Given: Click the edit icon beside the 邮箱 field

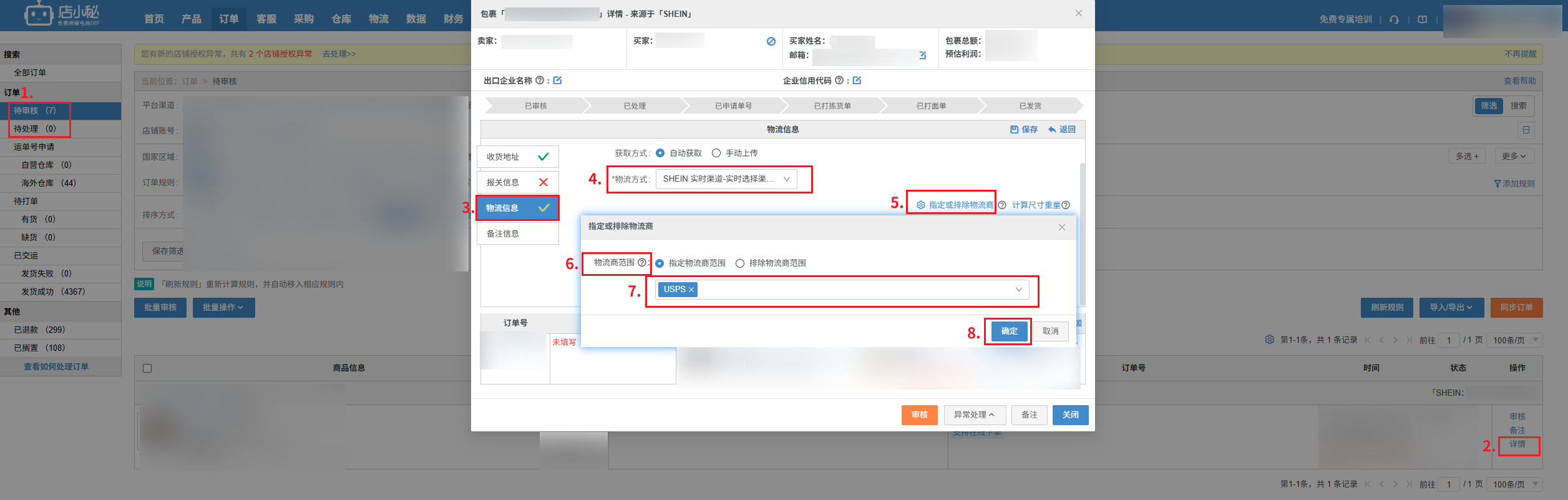Looking at the screenshot, I should [922, 56].
